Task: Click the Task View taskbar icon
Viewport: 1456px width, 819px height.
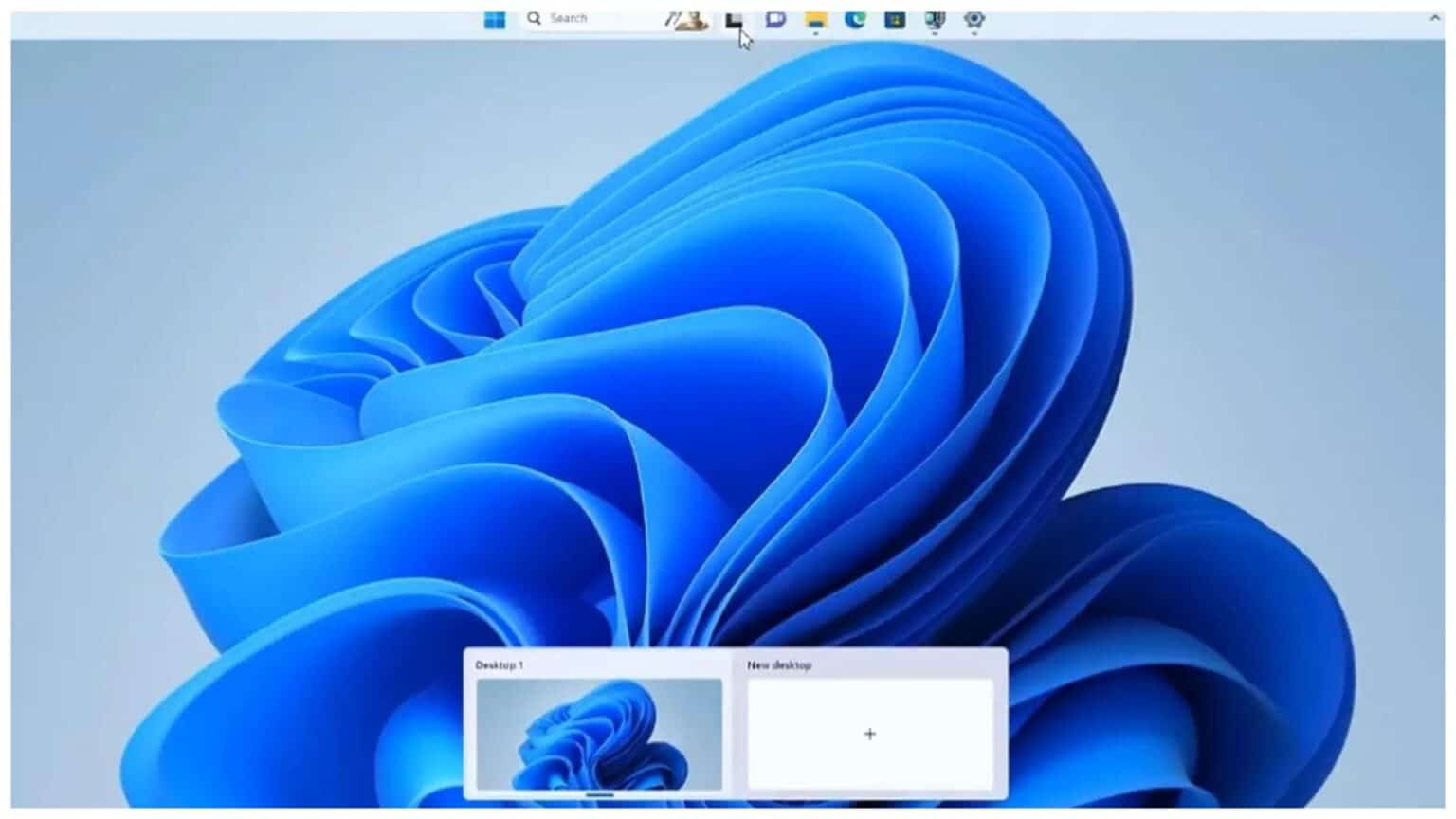Action: 735,19
